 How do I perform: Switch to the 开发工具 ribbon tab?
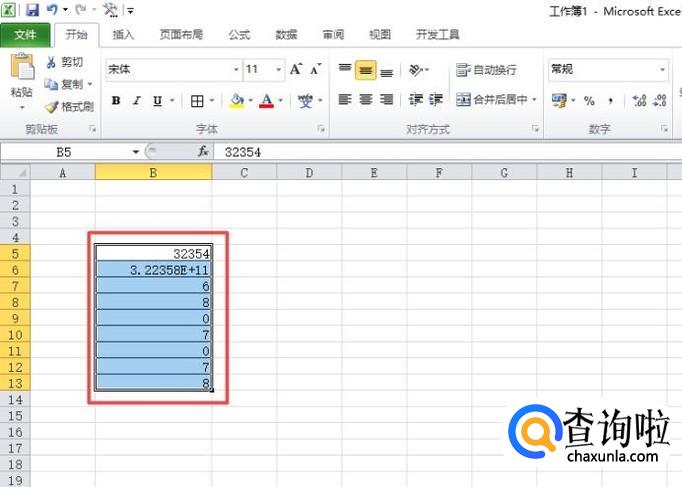tap(438, 35)
